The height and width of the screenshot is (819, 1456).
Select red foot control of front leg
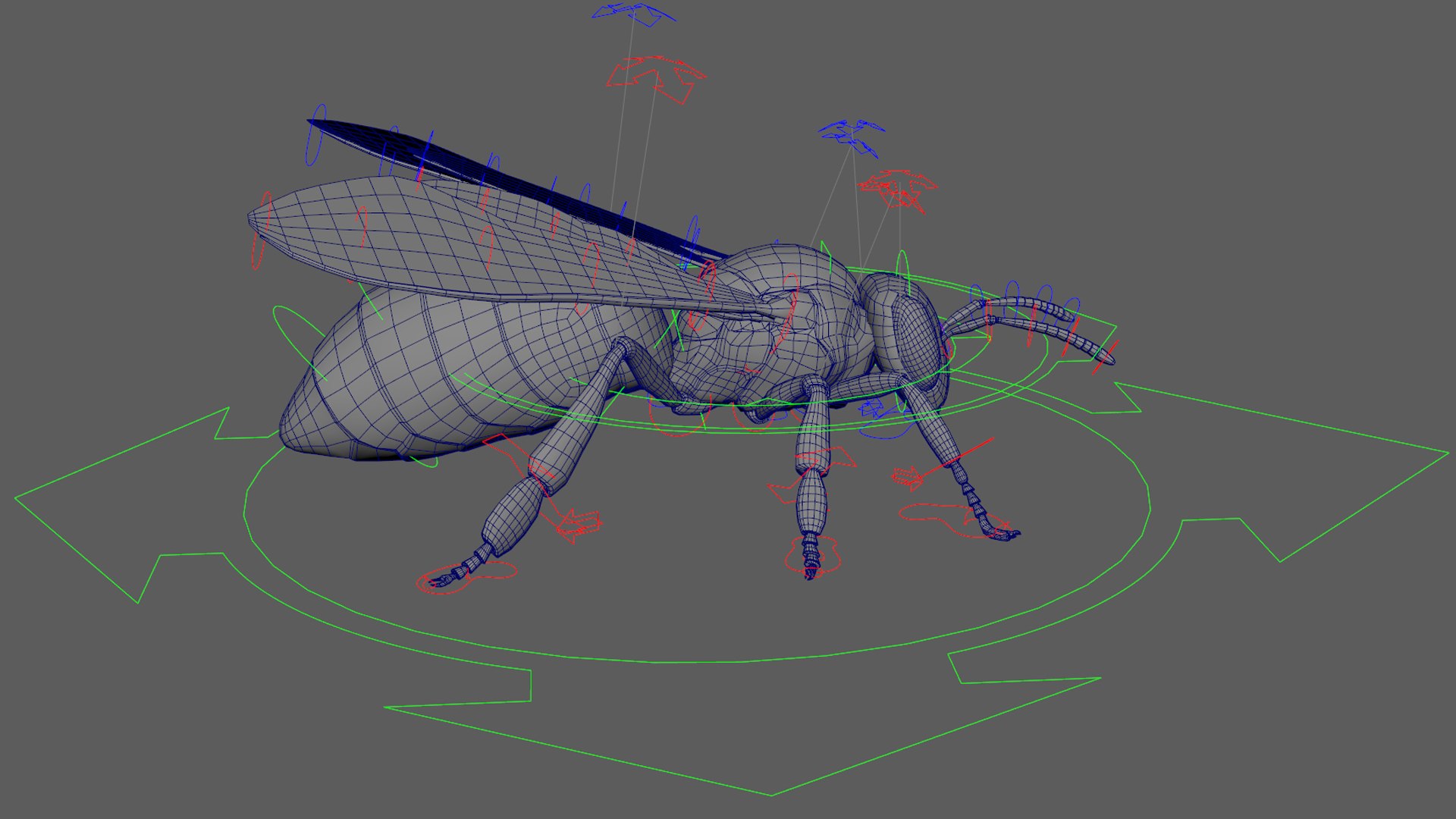pyautogui.click(x=957, y=522)
